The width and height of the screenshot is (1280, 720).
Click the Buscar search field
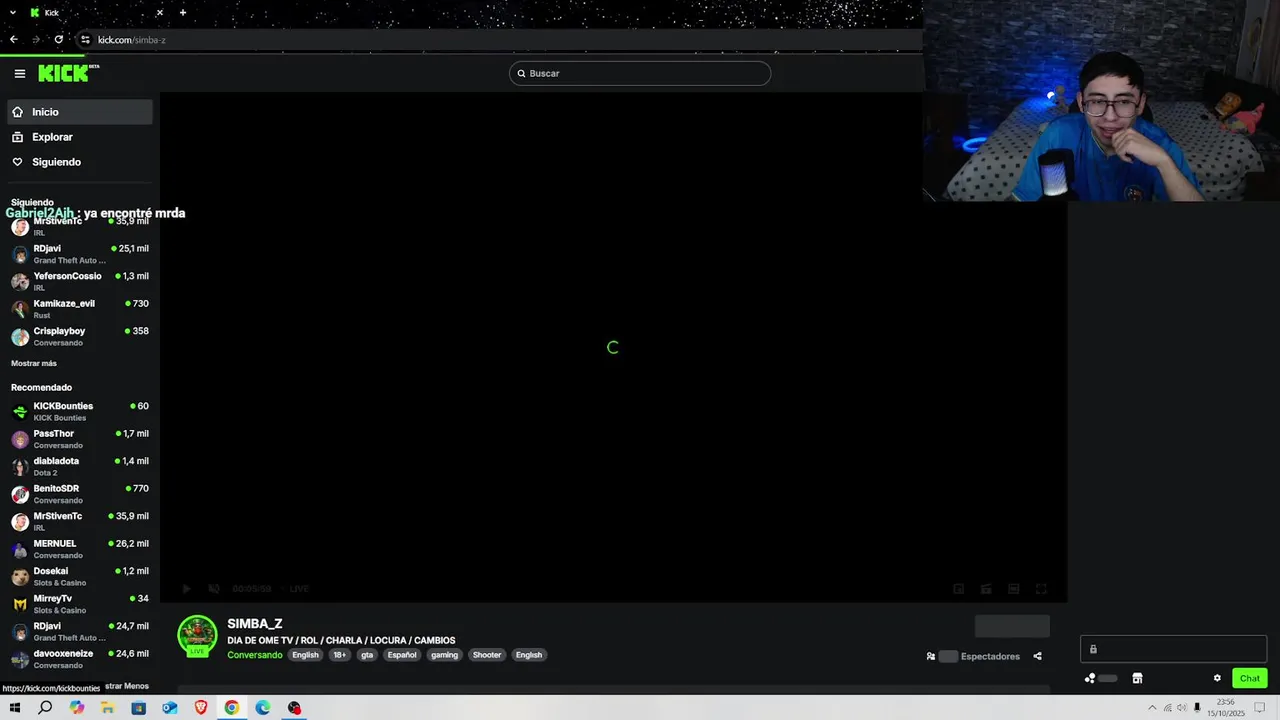click(x=640, y=73)
